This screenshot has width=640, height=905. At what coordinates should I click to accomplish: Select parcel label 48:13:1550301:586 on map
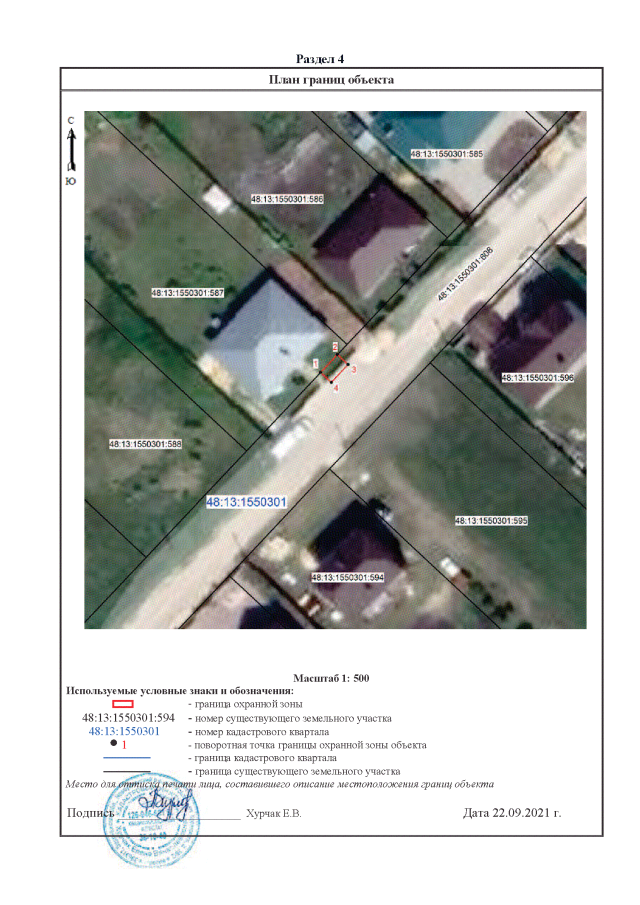287,200
